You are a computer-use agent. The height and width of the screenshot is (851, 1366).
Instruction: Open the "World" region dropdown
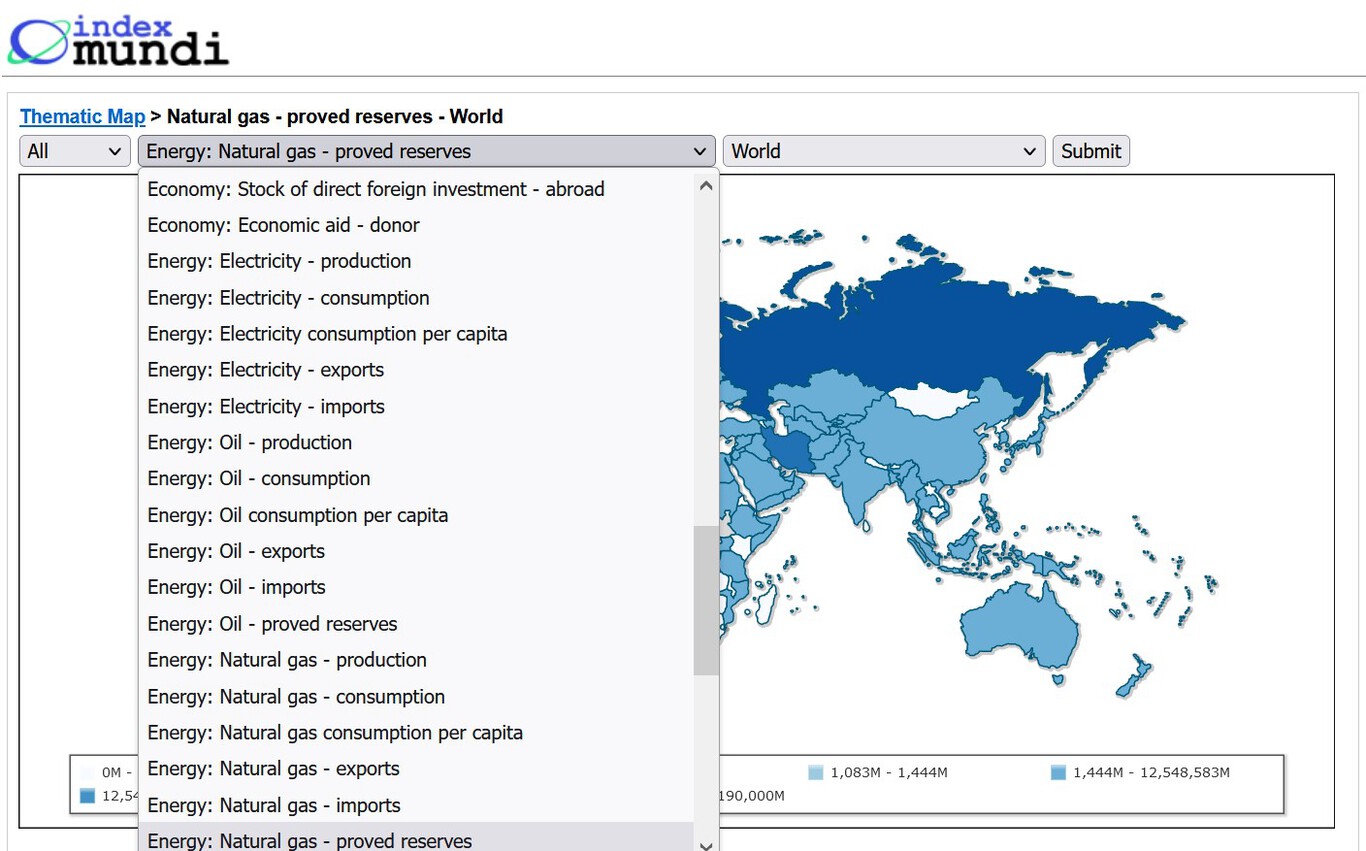(883, 150)
